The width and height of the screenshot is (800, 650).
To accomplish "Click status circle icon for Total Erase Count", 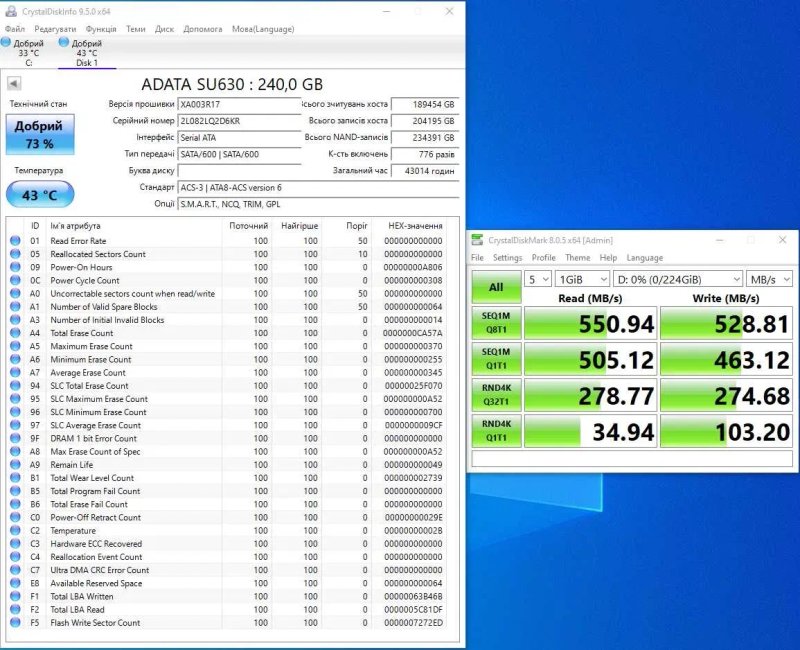I will [x=15, y=333].
